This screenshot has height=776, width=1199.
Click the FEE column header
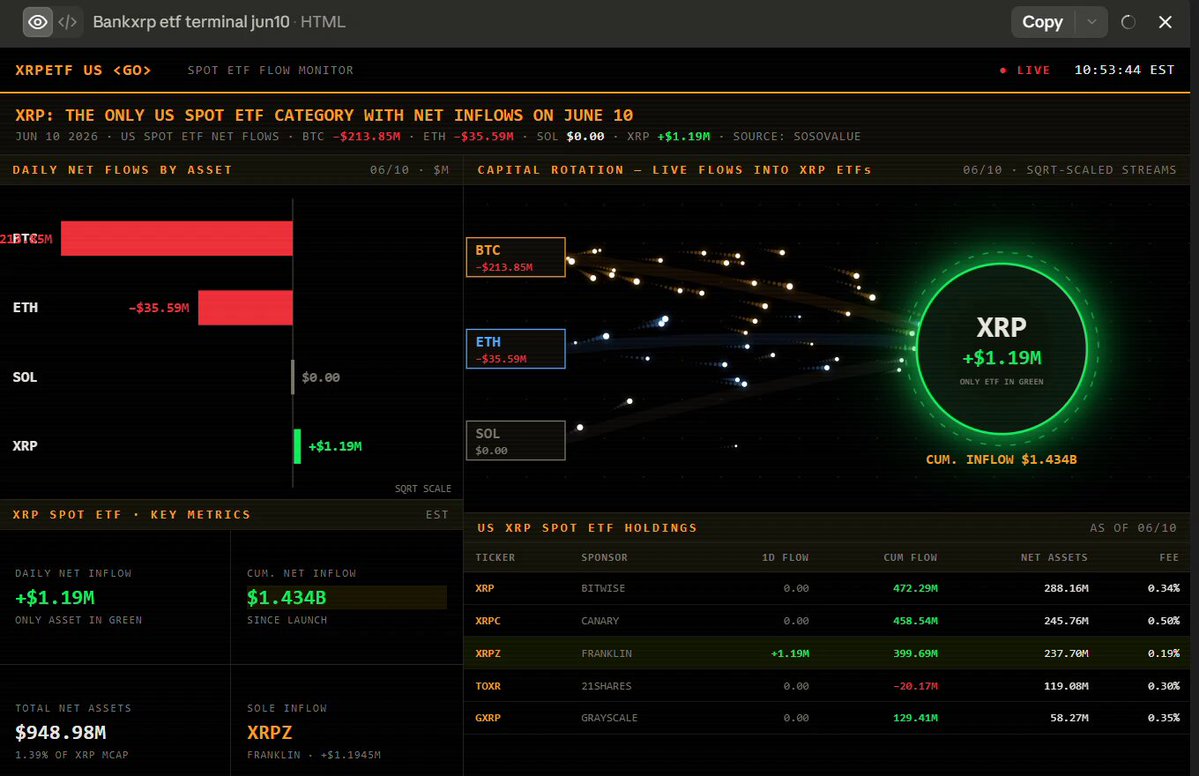(x=1169, y=557)
